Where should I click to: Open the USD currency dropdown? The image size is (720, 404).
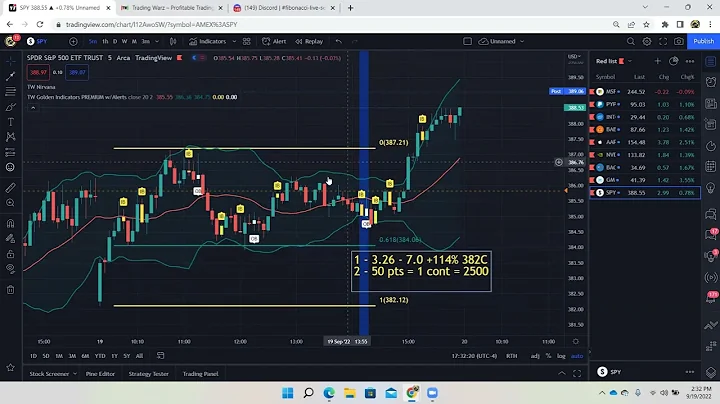(x=574, y=56)
